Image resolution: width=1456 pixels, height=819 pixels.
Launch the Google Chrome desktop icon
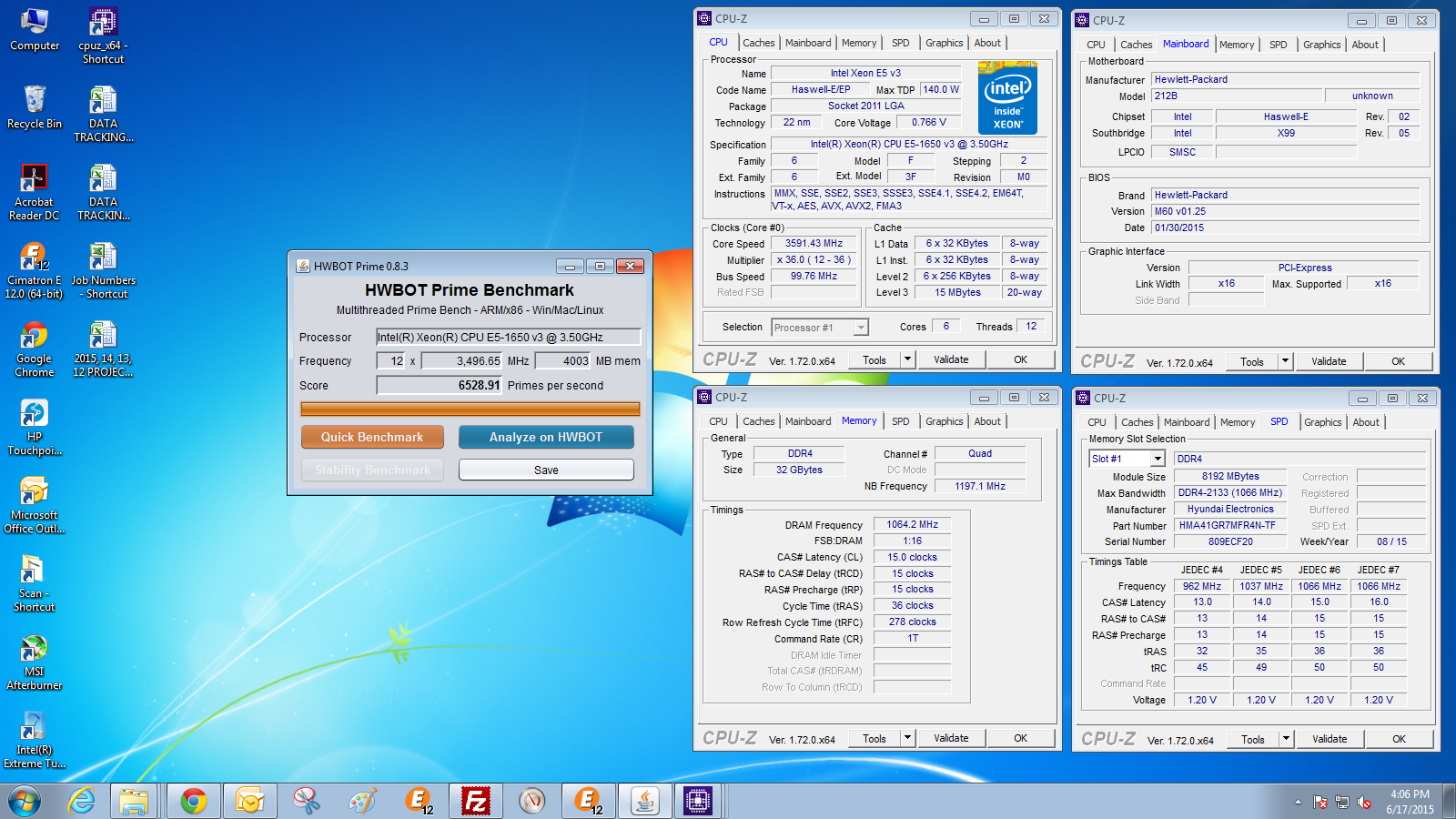(34, 349)
